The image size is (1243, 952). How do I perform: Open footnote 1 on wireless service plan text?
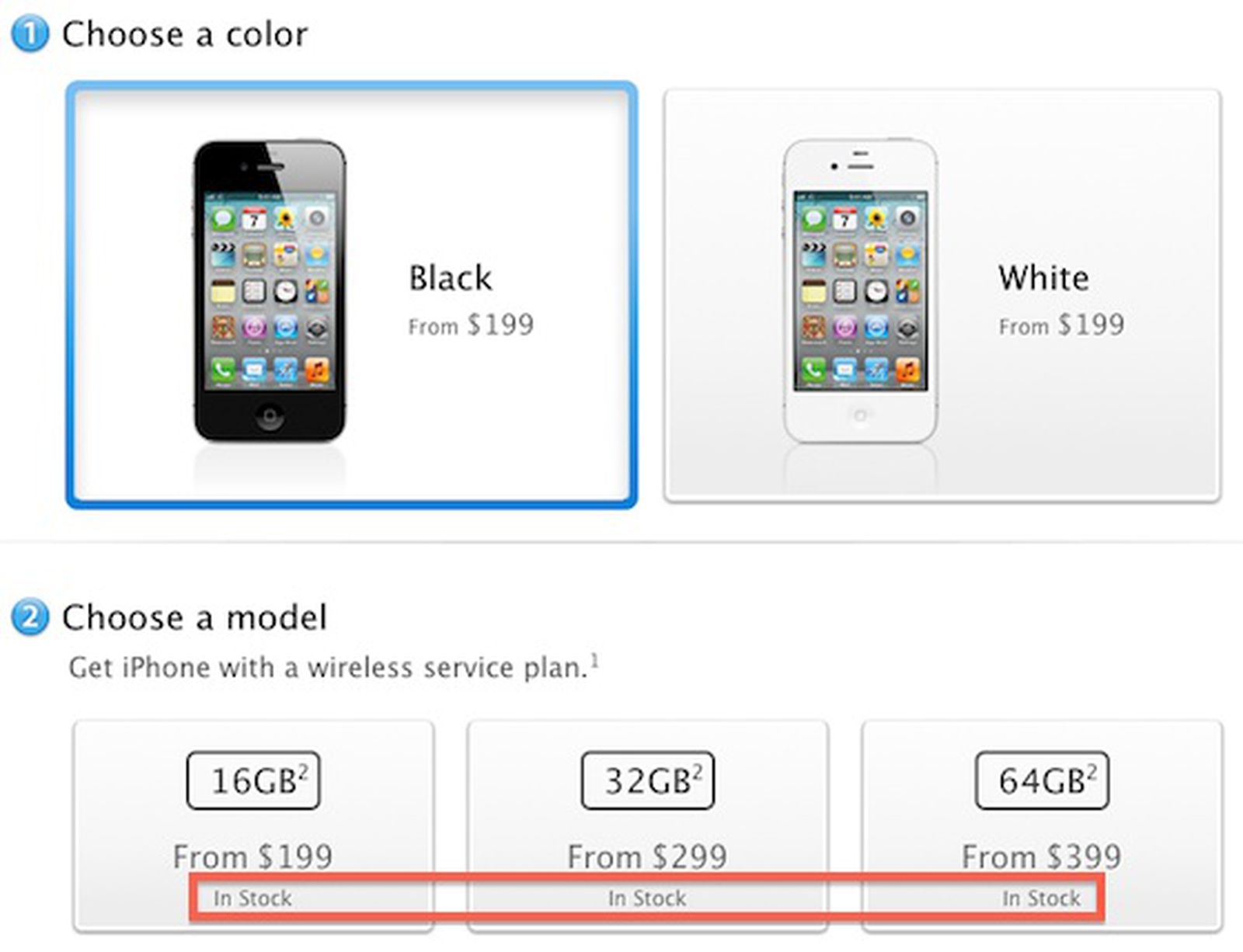[x=595, y=658]
